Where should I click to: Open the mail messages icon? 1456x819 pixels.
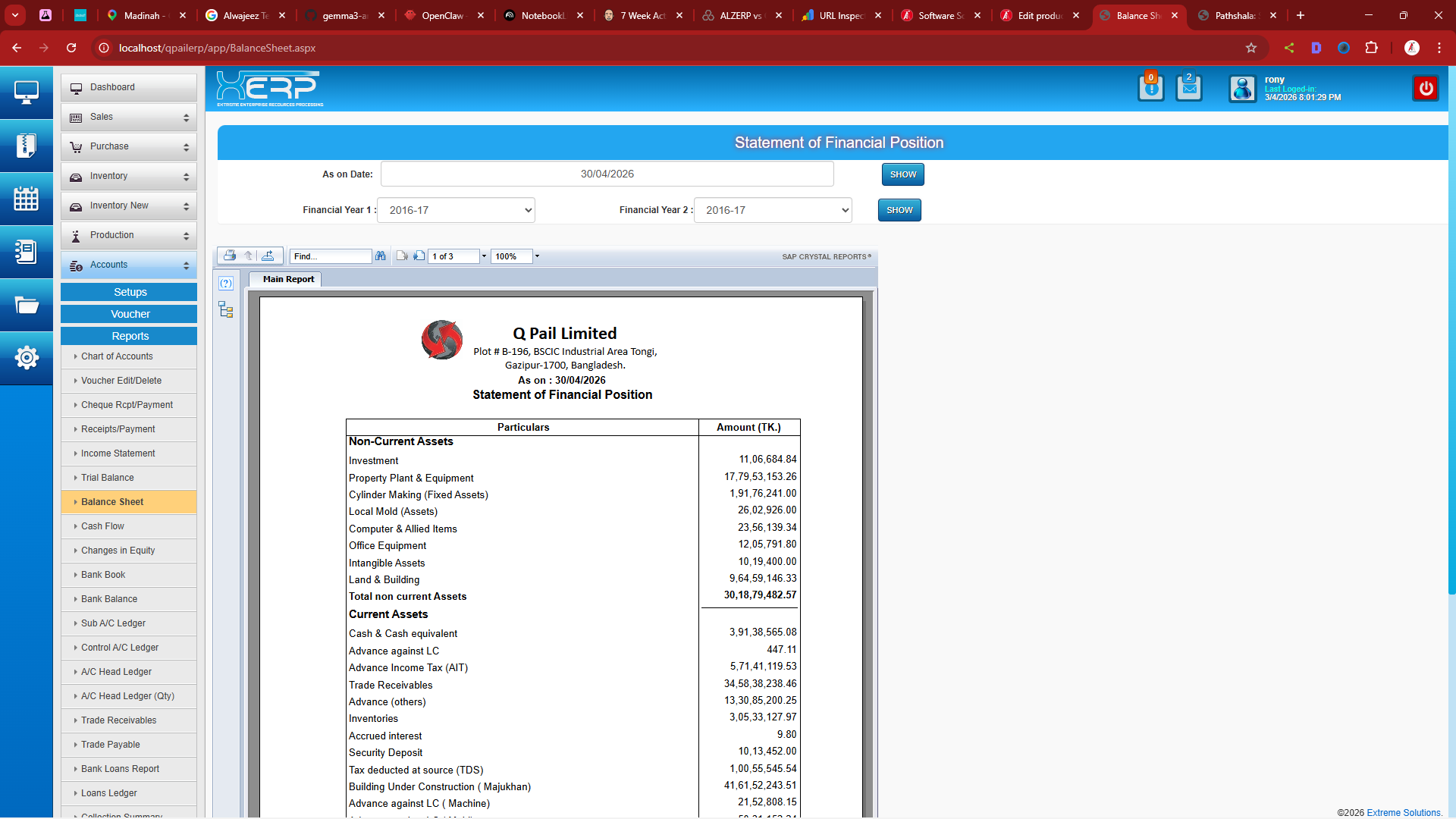point(1189,89)
